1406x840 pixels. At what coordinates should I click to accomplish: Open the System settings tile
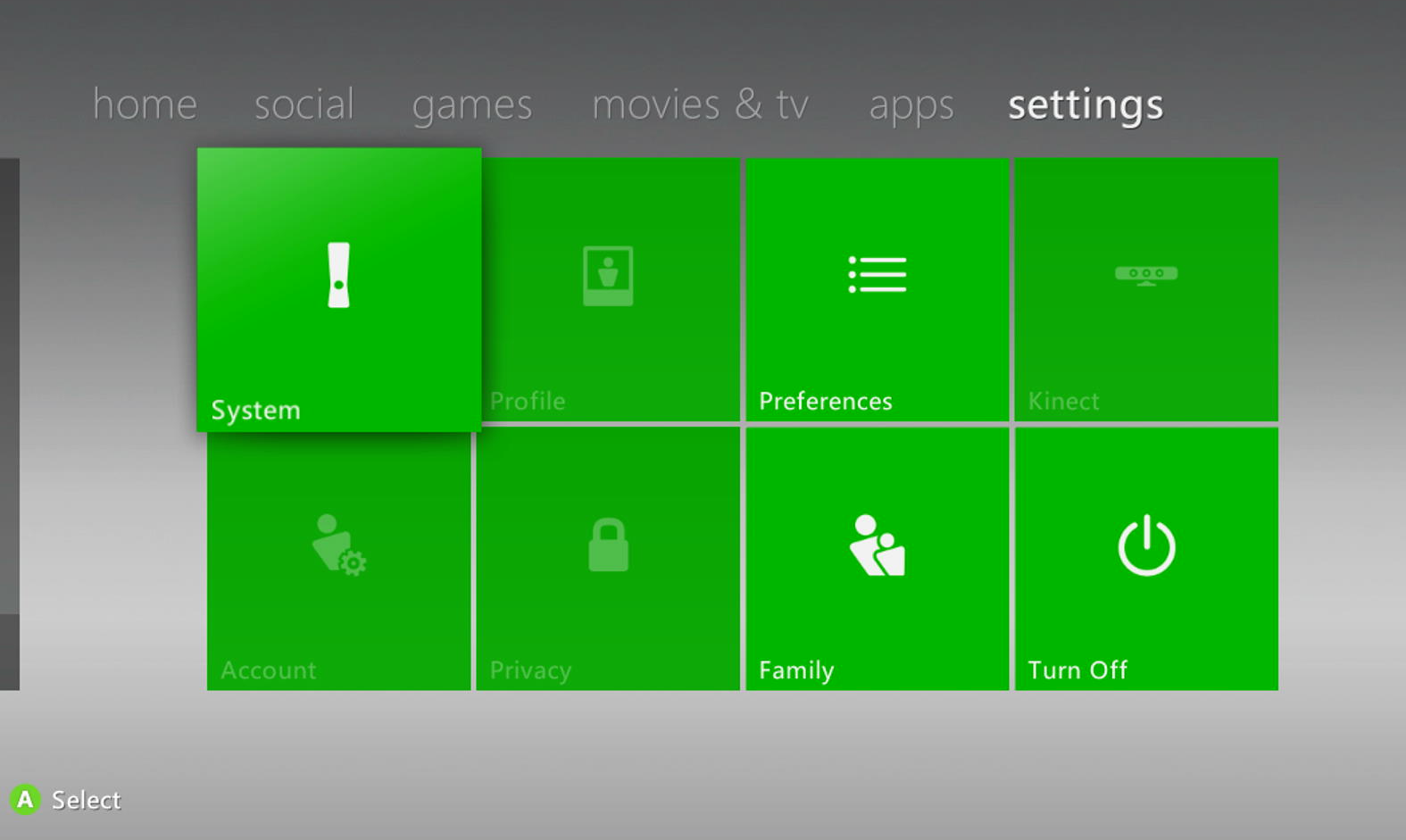339,290
